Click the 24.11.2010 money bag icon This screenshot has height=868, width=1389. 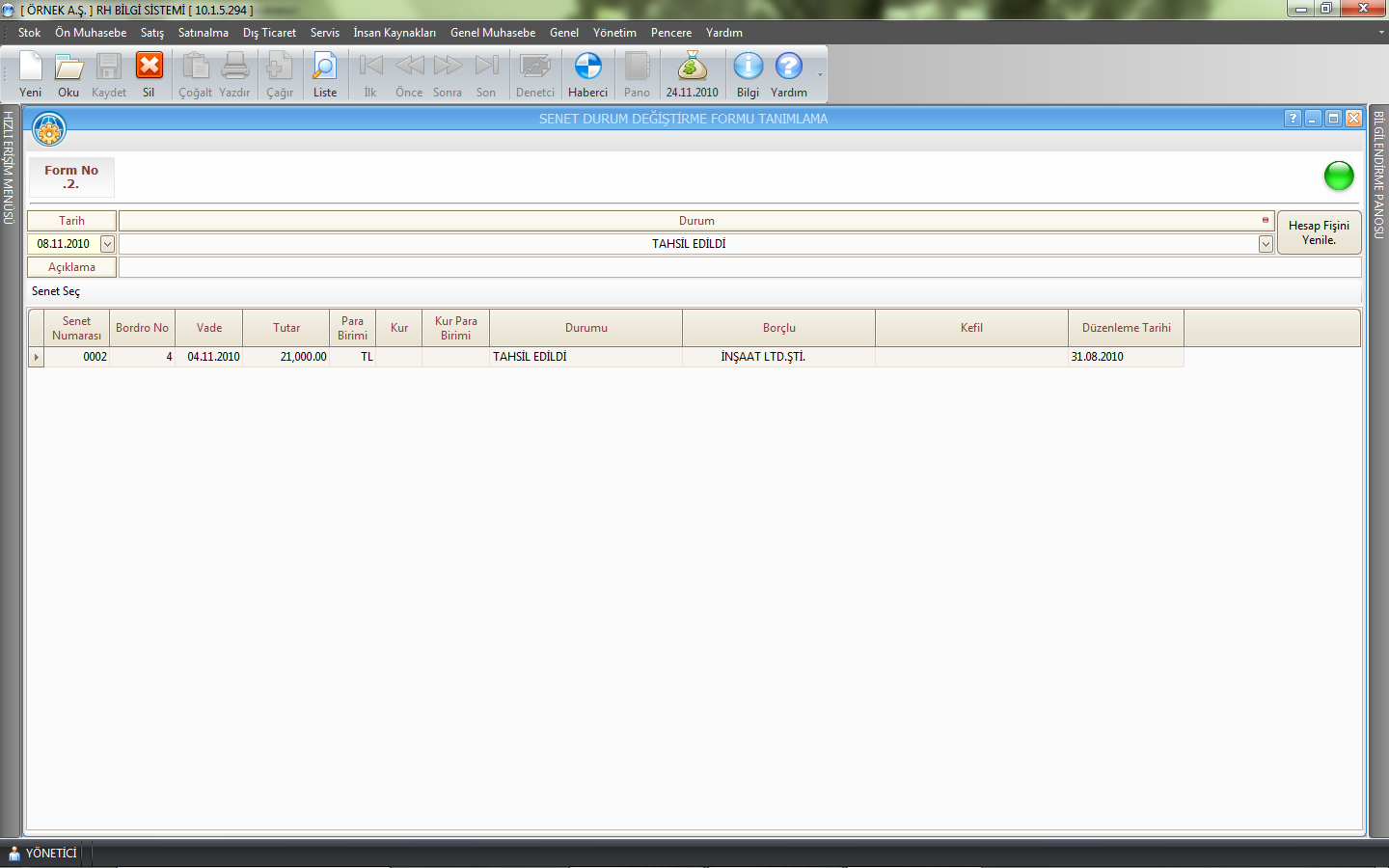point(692,68)
